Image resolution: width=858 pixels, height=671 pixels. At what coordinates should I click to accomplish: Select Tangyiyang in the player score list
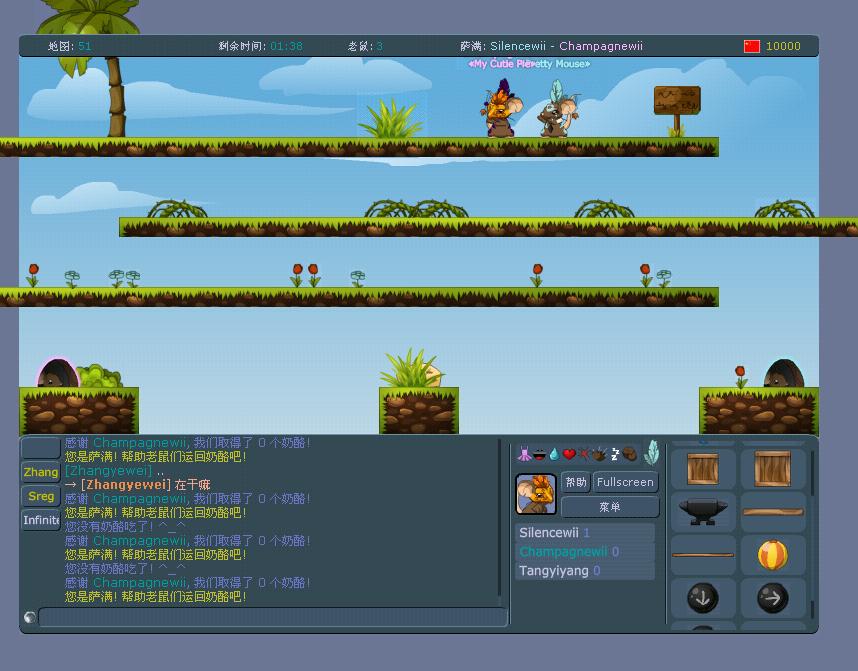click(585, 571)
